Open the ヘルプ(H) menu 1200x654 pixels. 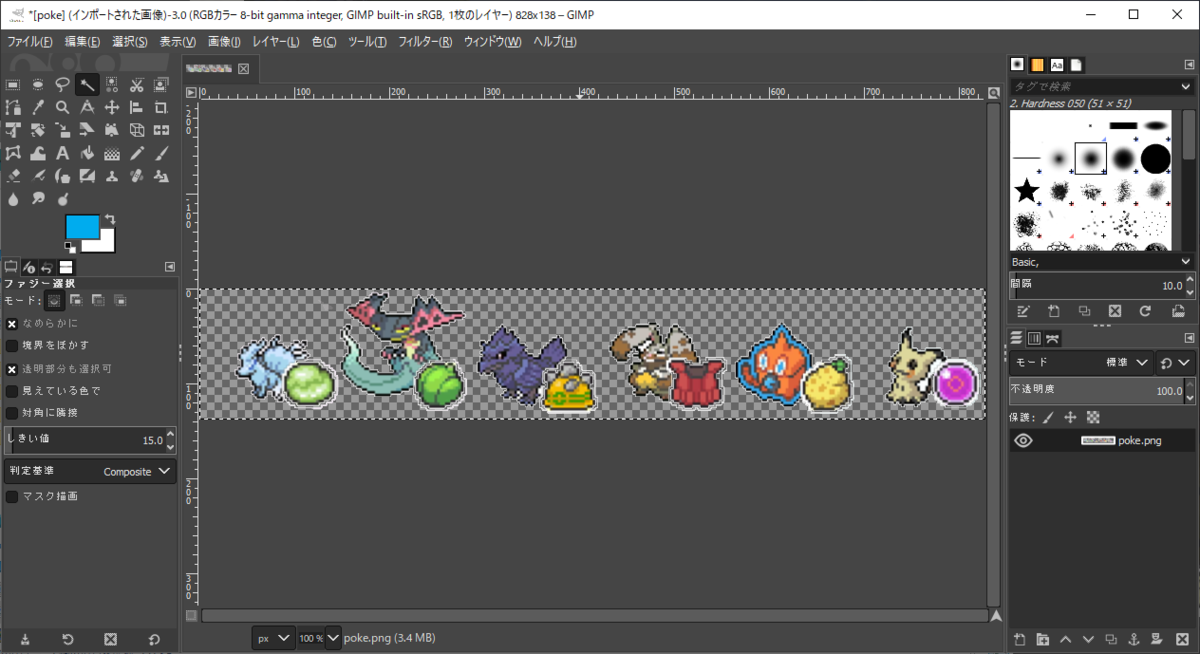pos(555,42)
